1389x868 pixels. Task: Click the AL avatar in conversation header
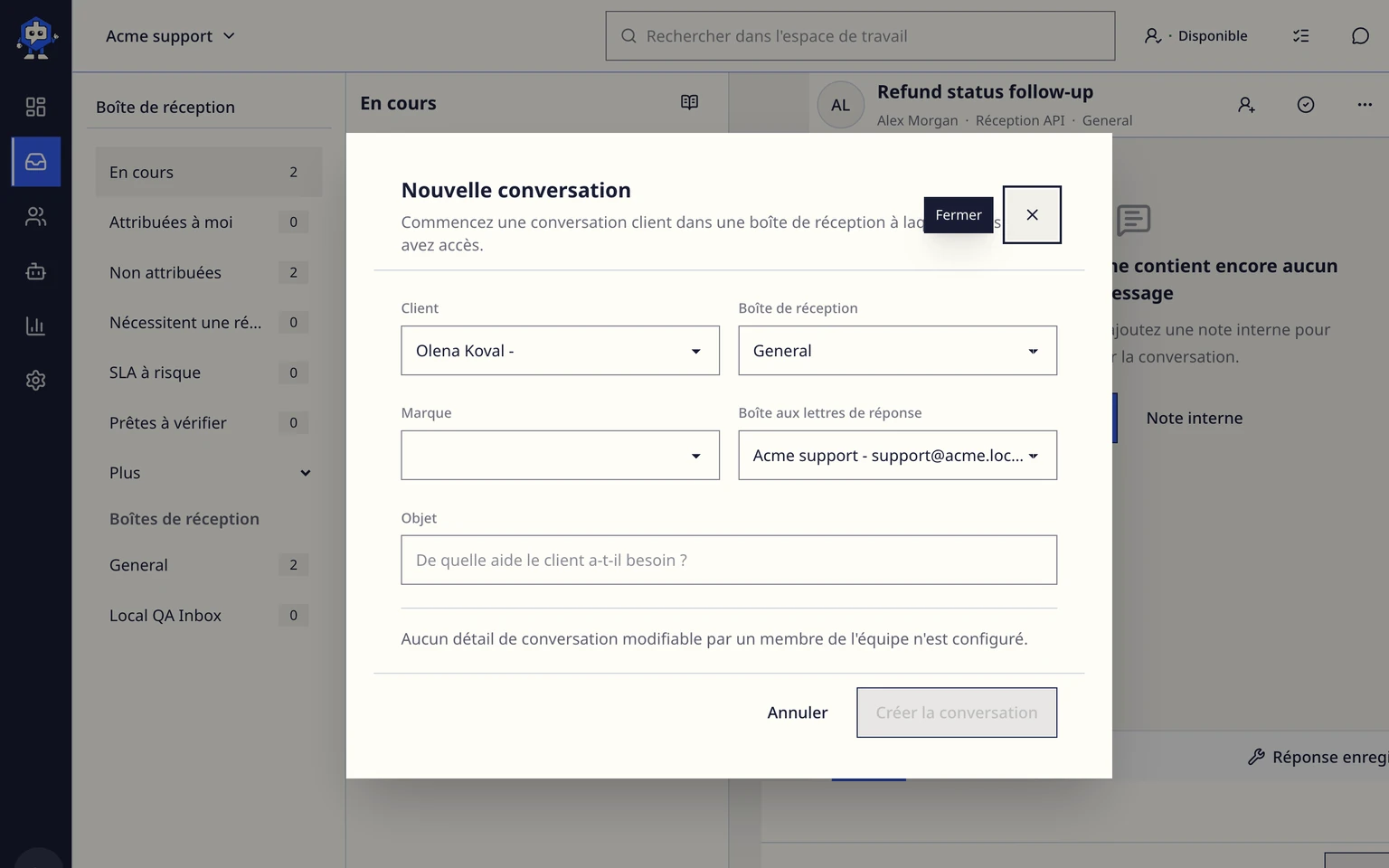(841, 105)
